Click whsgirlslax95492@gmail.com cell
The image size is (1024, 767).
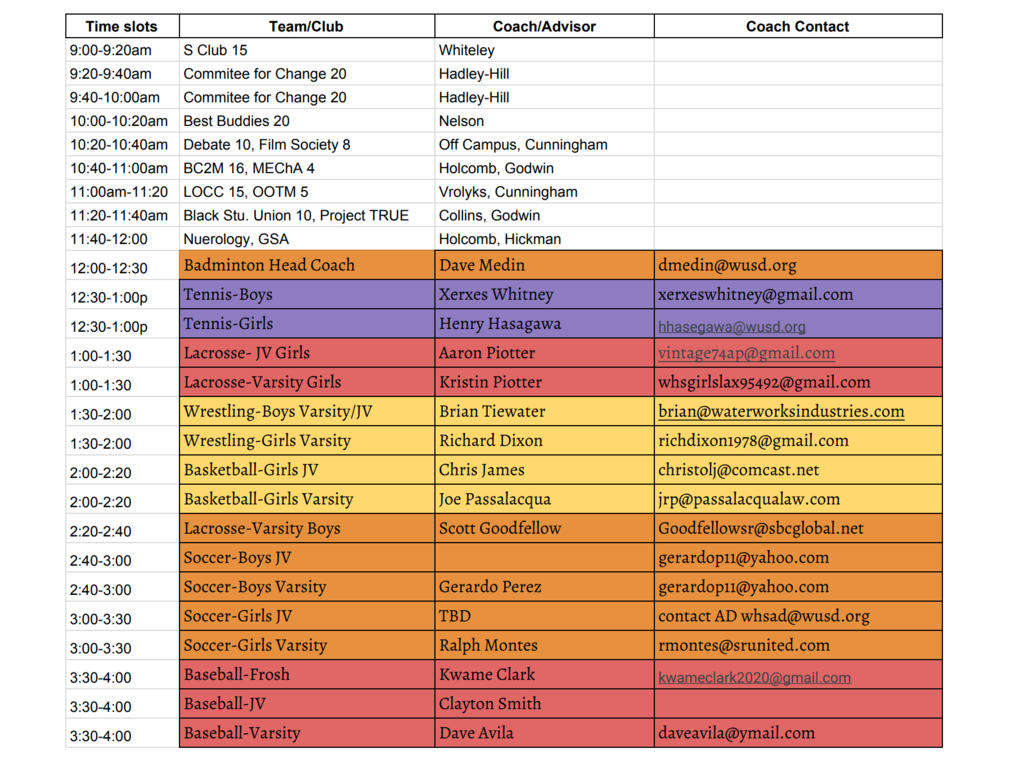pyautogui.click(x=798, y=382)
